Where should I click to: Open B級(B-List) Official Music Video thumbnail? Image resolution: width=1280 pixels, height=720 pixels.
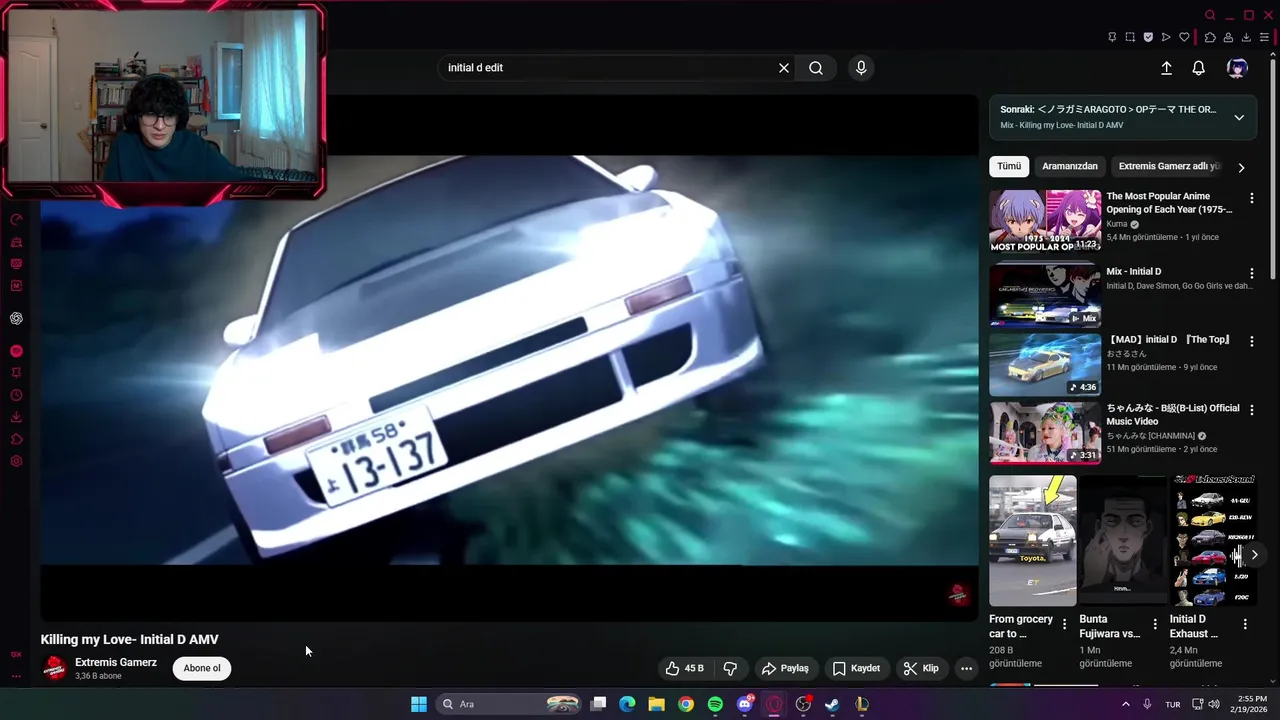(x=1045, y=433)
